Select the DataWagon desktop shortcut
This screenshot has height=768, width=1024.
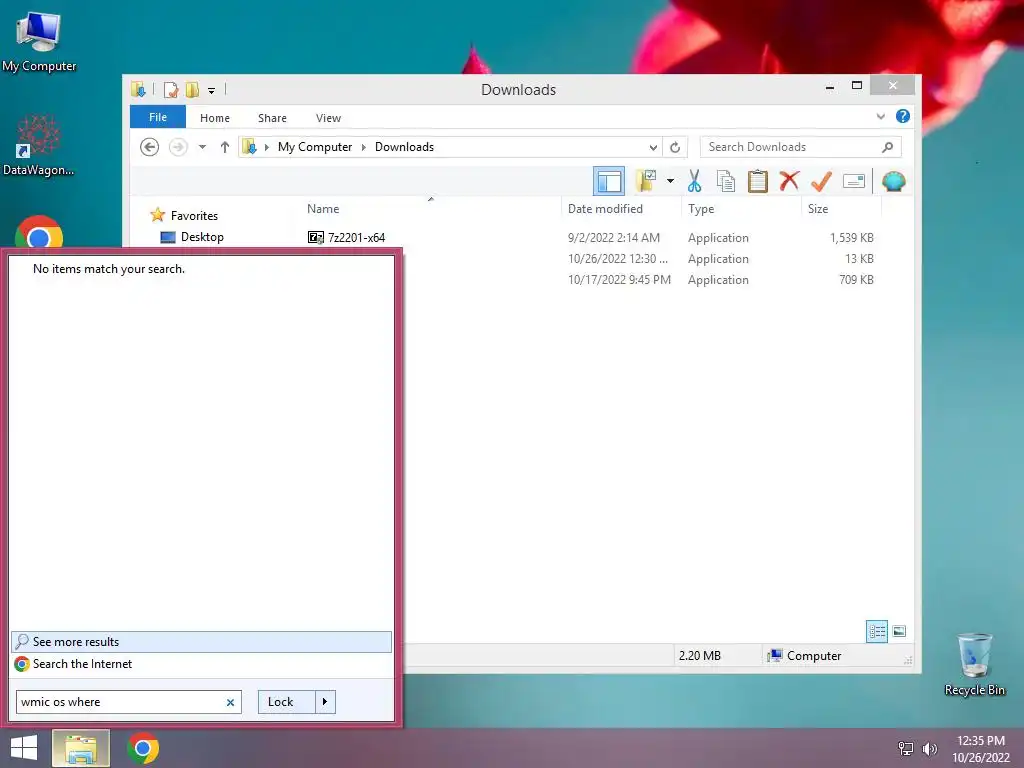pyautogui.click(x=38, y=145)
